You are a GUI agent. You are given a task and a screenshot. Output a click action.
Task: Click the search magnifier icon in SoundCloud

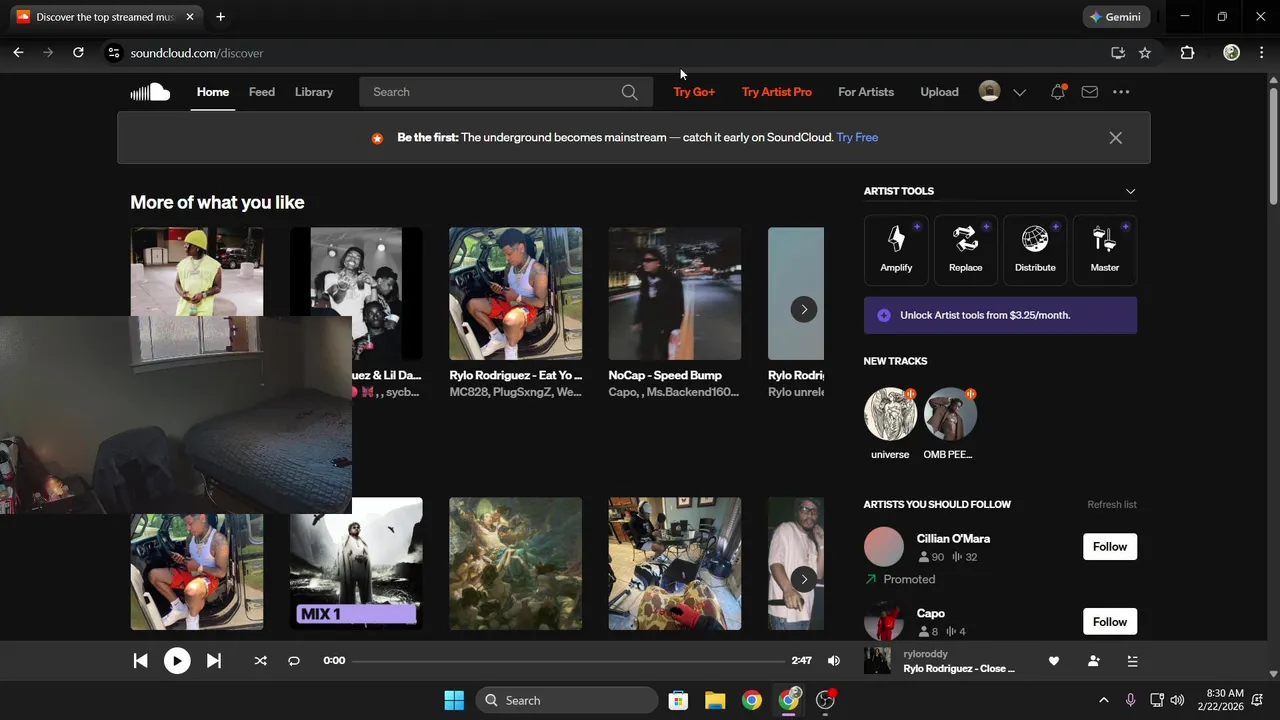click(x=629, y=92)
